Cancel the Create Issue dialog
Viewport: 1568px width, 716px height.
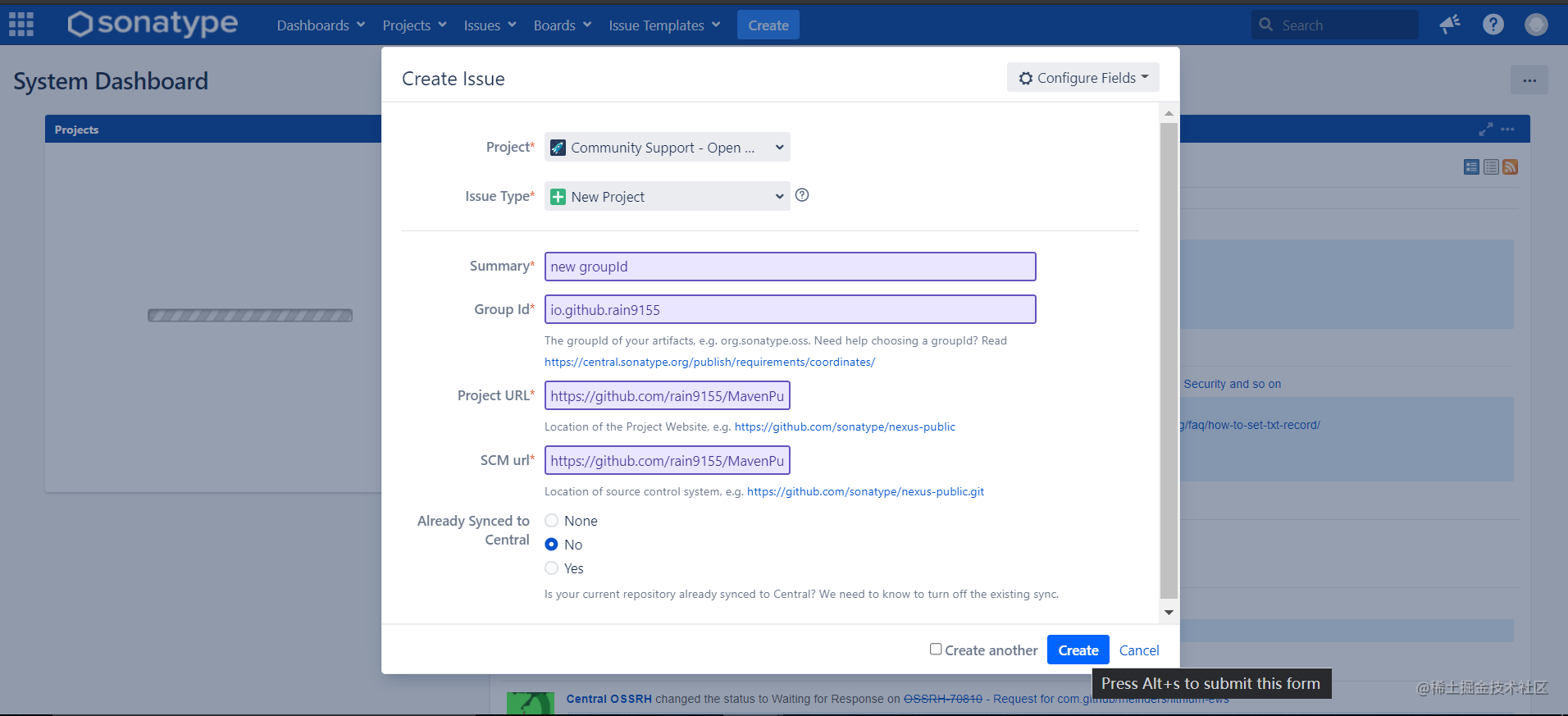coord(1139,650)
